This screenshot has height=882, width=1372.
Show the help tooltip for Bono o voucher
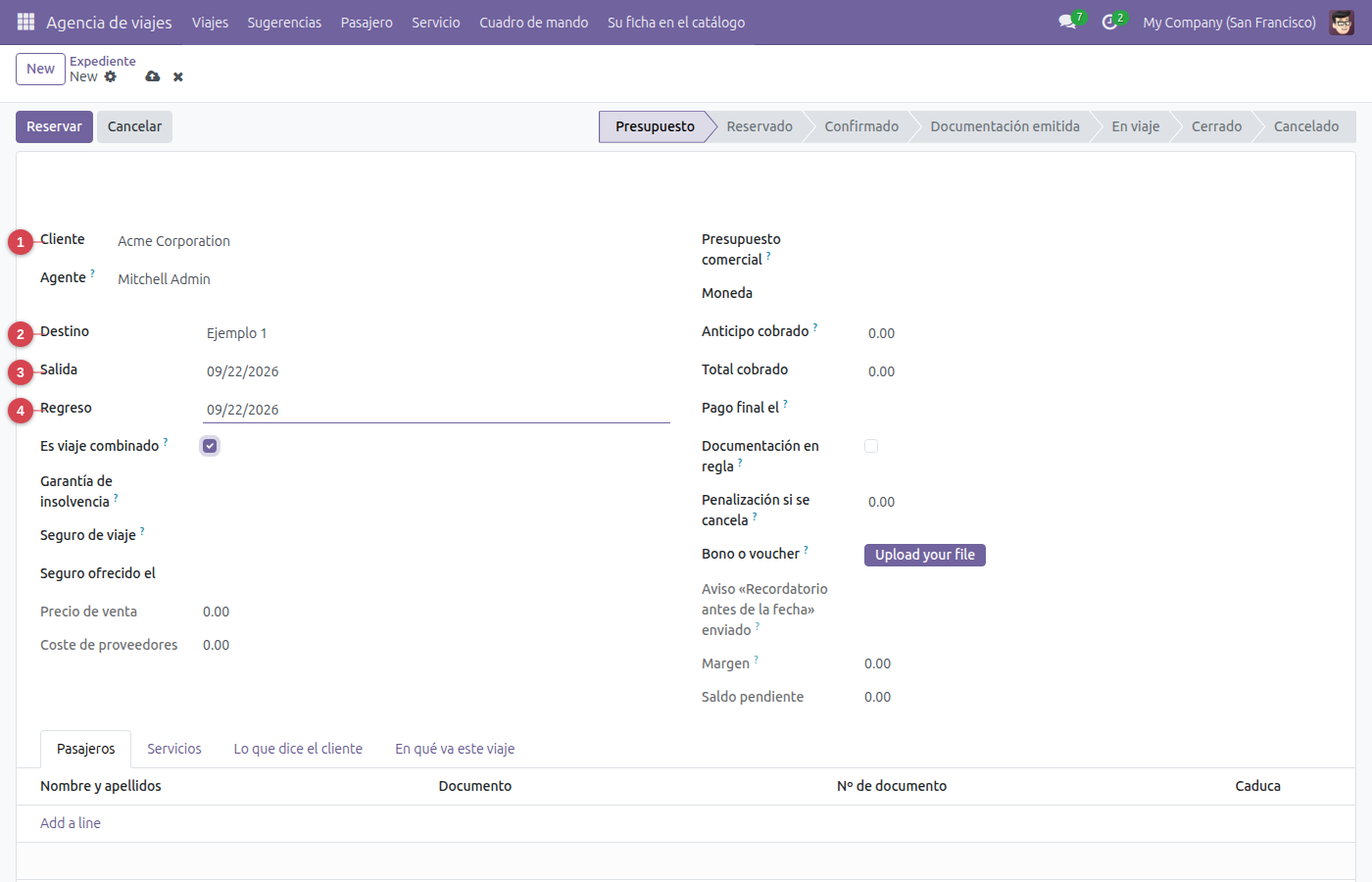click(x=807, y=550)
